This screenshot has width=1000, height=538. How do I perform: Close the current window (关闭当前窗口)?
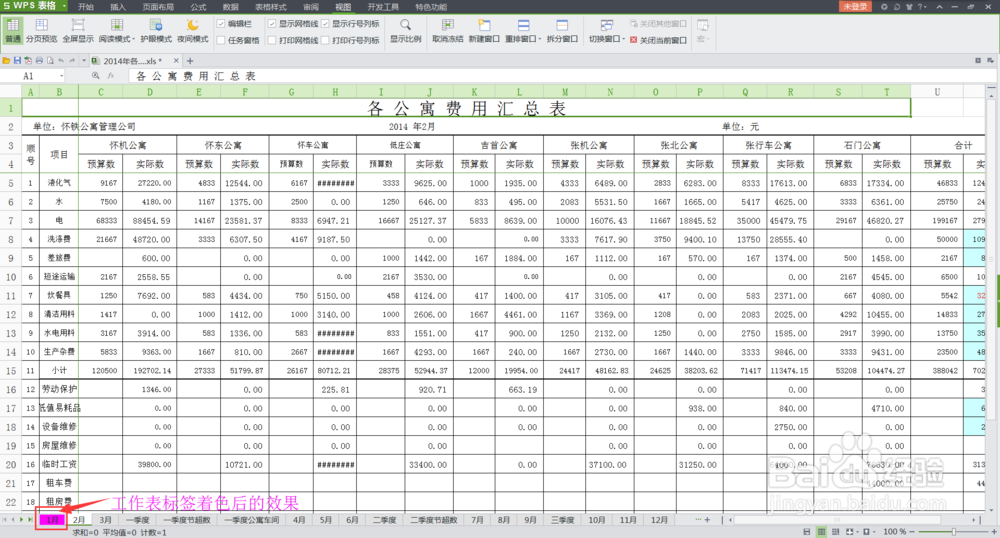(x=658, y=40)
